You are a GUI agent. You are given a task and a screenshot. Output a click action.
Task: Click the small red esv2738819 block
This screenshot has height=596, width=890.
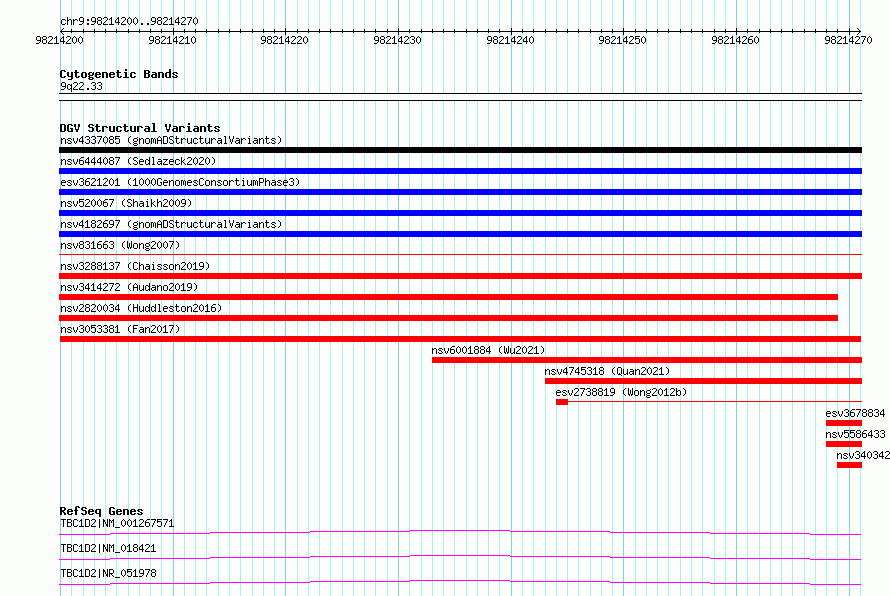562,402
